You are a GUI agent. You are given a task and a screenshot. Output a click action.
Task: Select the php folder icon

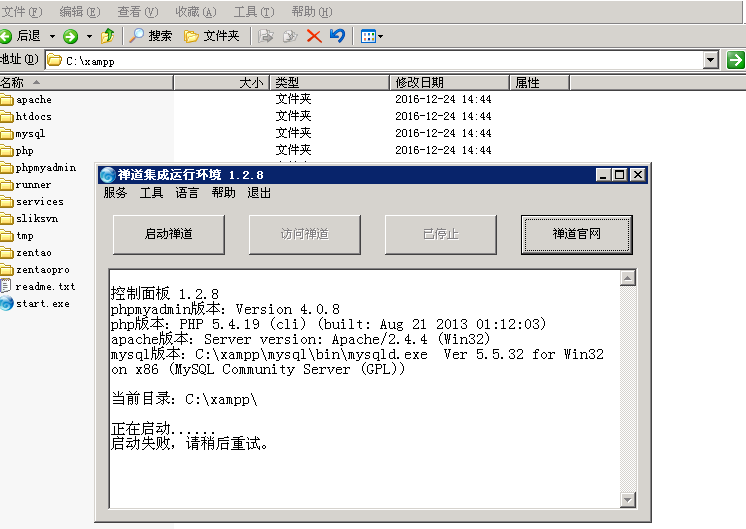click(x=7, y=151)
